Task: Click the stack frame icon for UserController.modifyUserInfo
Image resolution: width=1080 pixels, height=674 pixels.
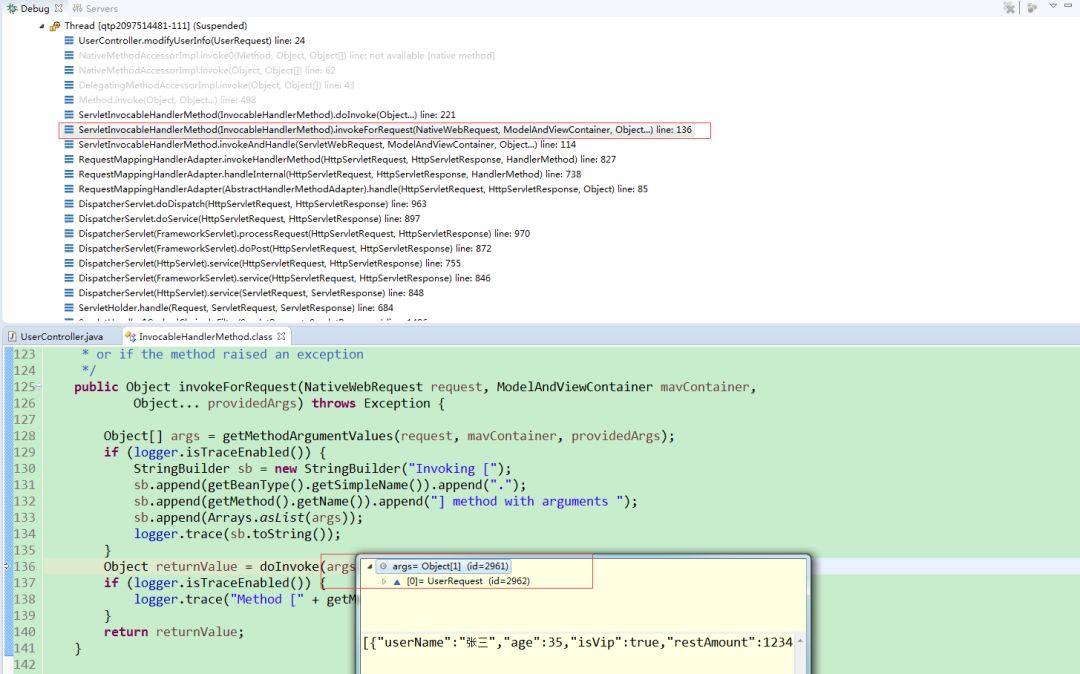Action: (x=69, y=41)
